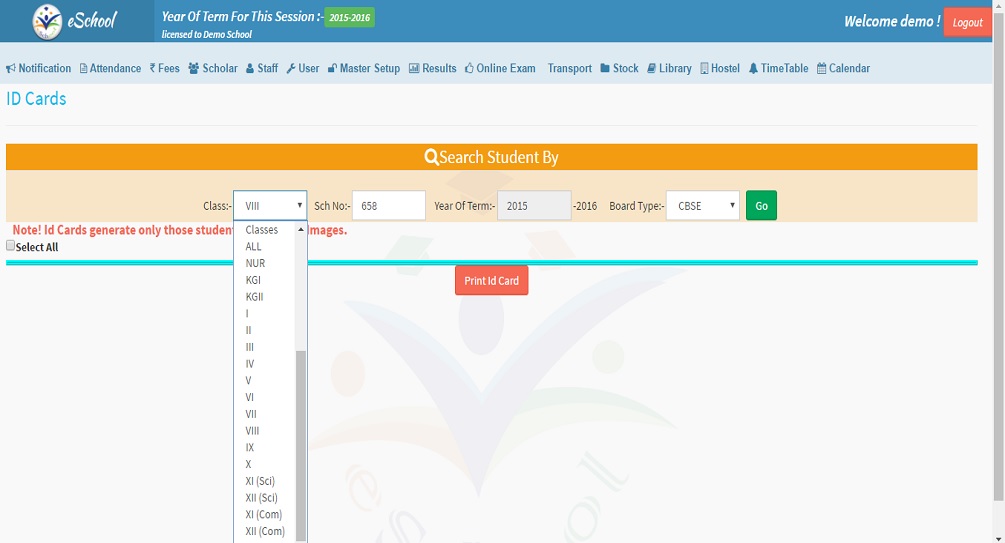Open Scholar via group icon
The width and height of the screenshot is (1005, 543).
(x=193, y=69)
